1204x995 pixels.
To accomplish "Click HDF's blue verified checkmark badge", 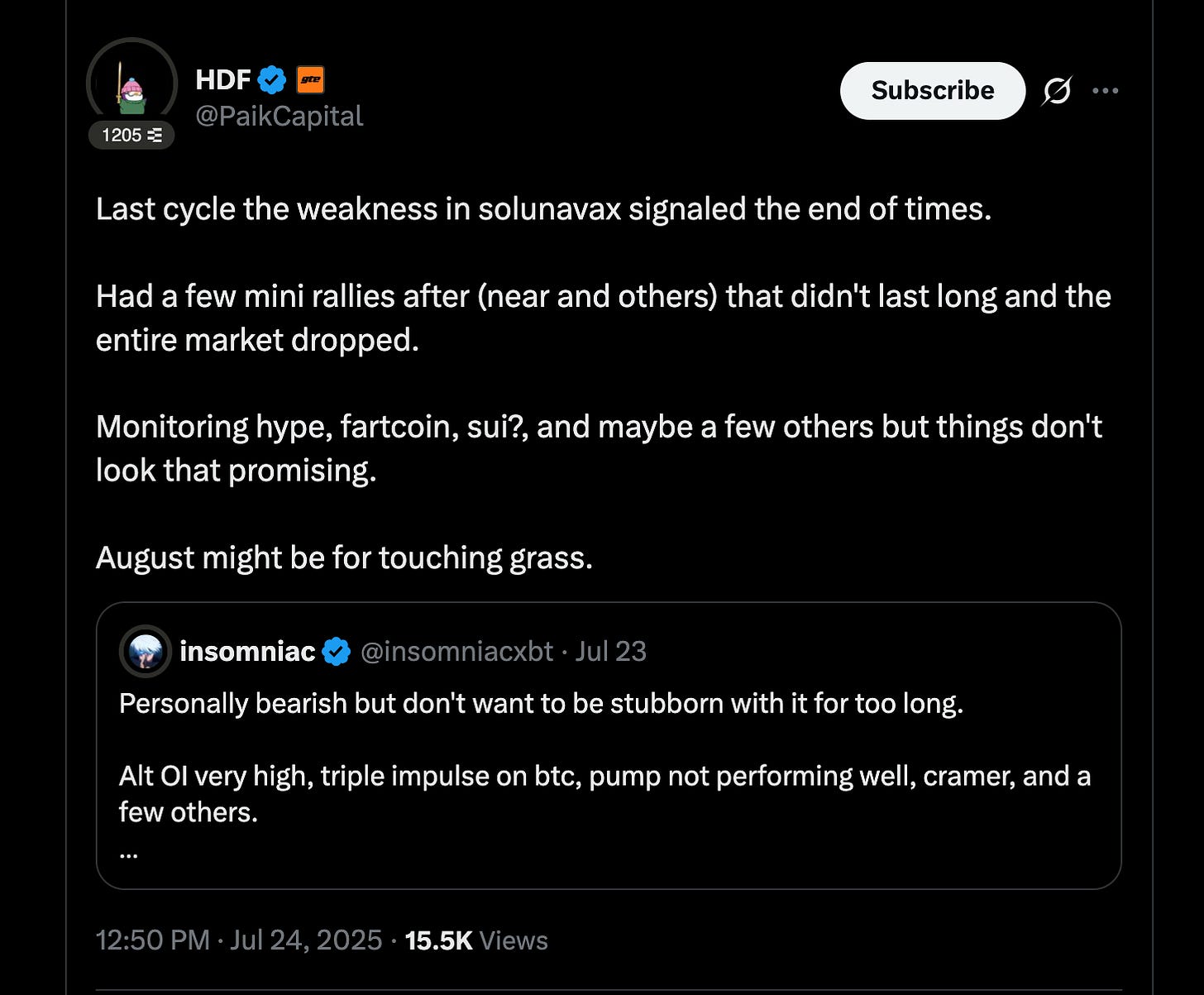I will point(272,80).
